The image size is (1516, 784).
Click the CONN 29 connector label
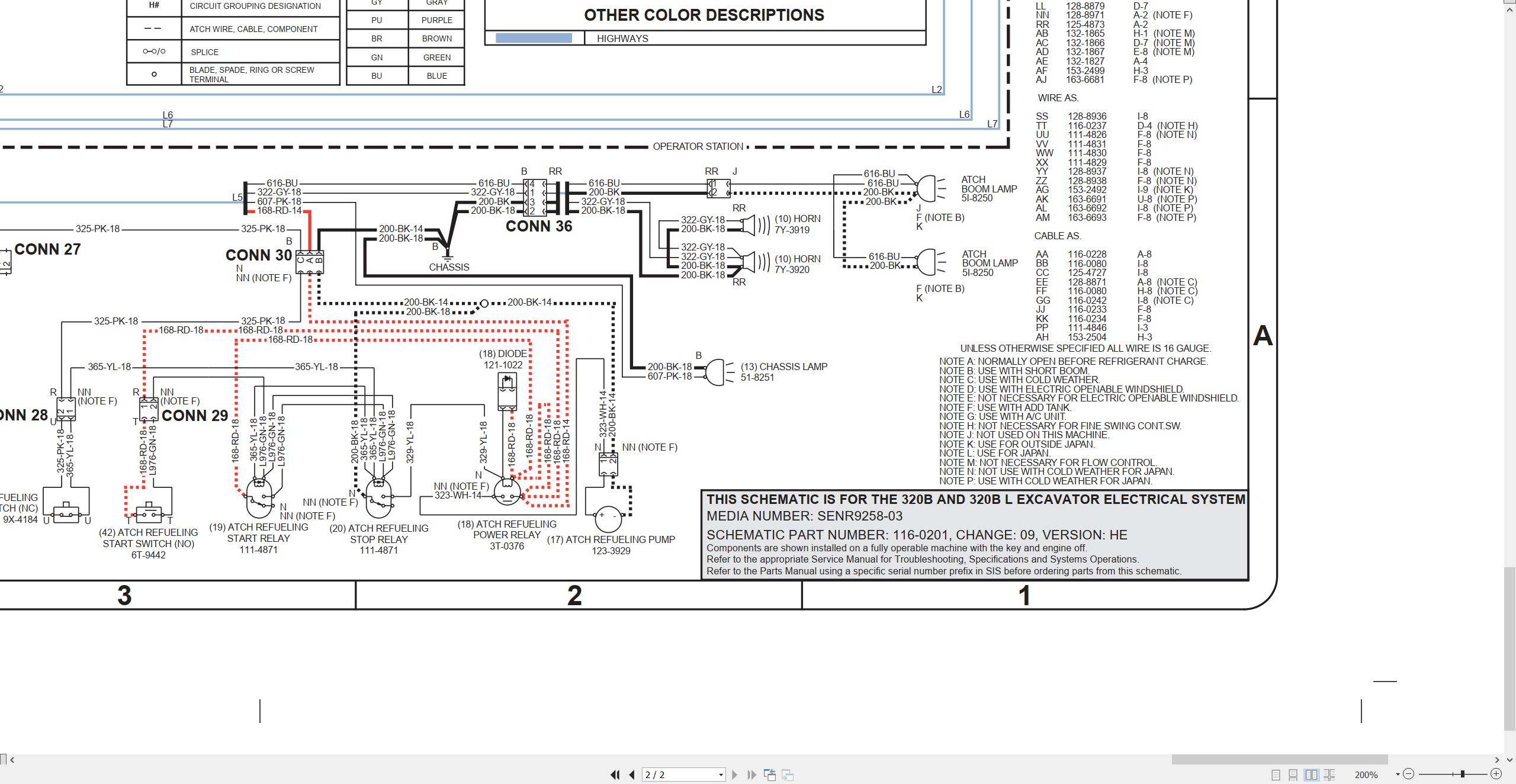[195, 416]
